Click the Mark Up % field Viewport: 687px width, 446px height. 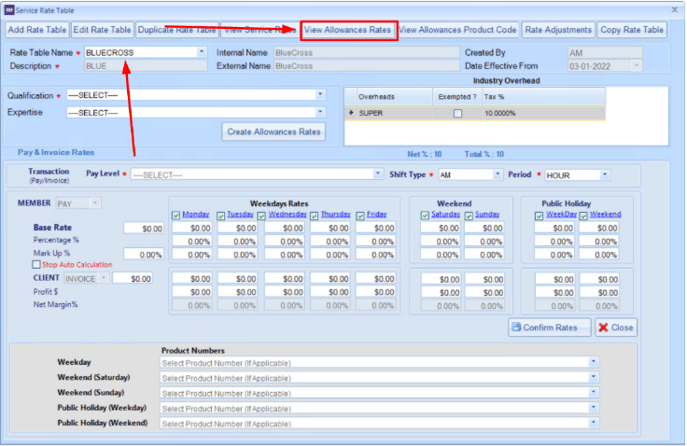coord(144,255)
